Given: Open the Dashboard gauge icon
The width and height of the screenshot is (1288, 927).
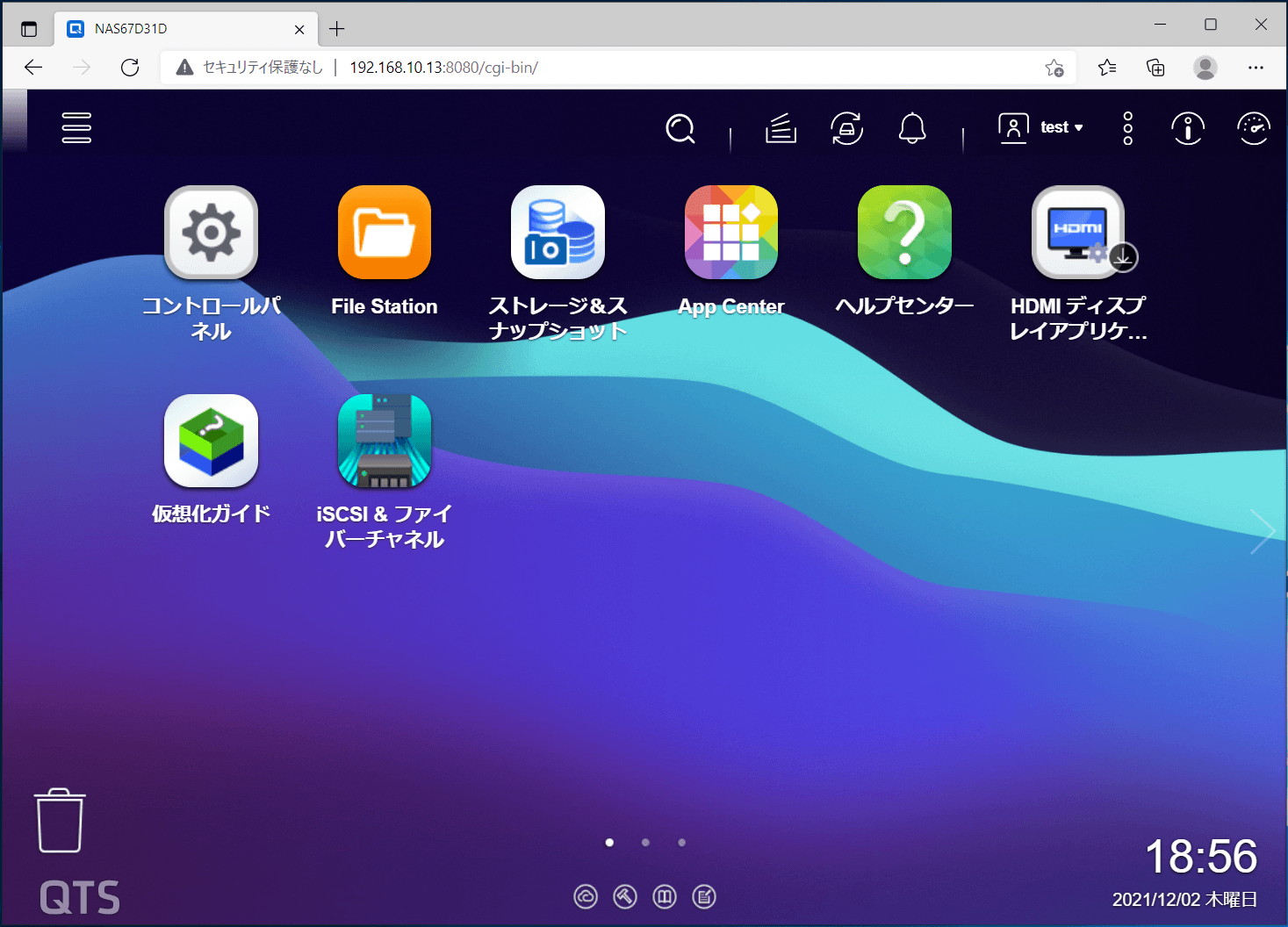Looking at the screenshot, I should click(x=1254, y=128).
